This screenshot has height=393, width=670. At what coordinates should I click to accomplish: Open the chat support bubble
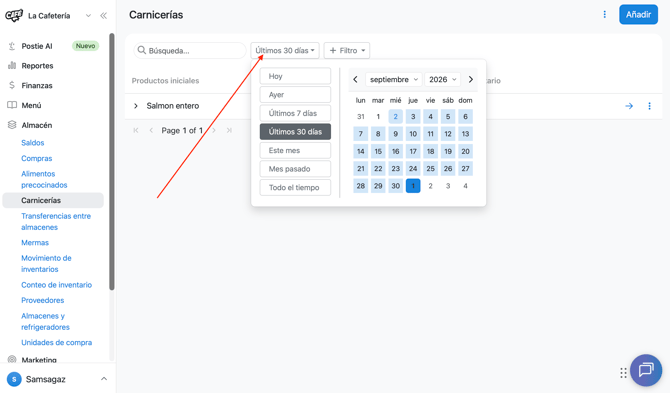(646, 370)
